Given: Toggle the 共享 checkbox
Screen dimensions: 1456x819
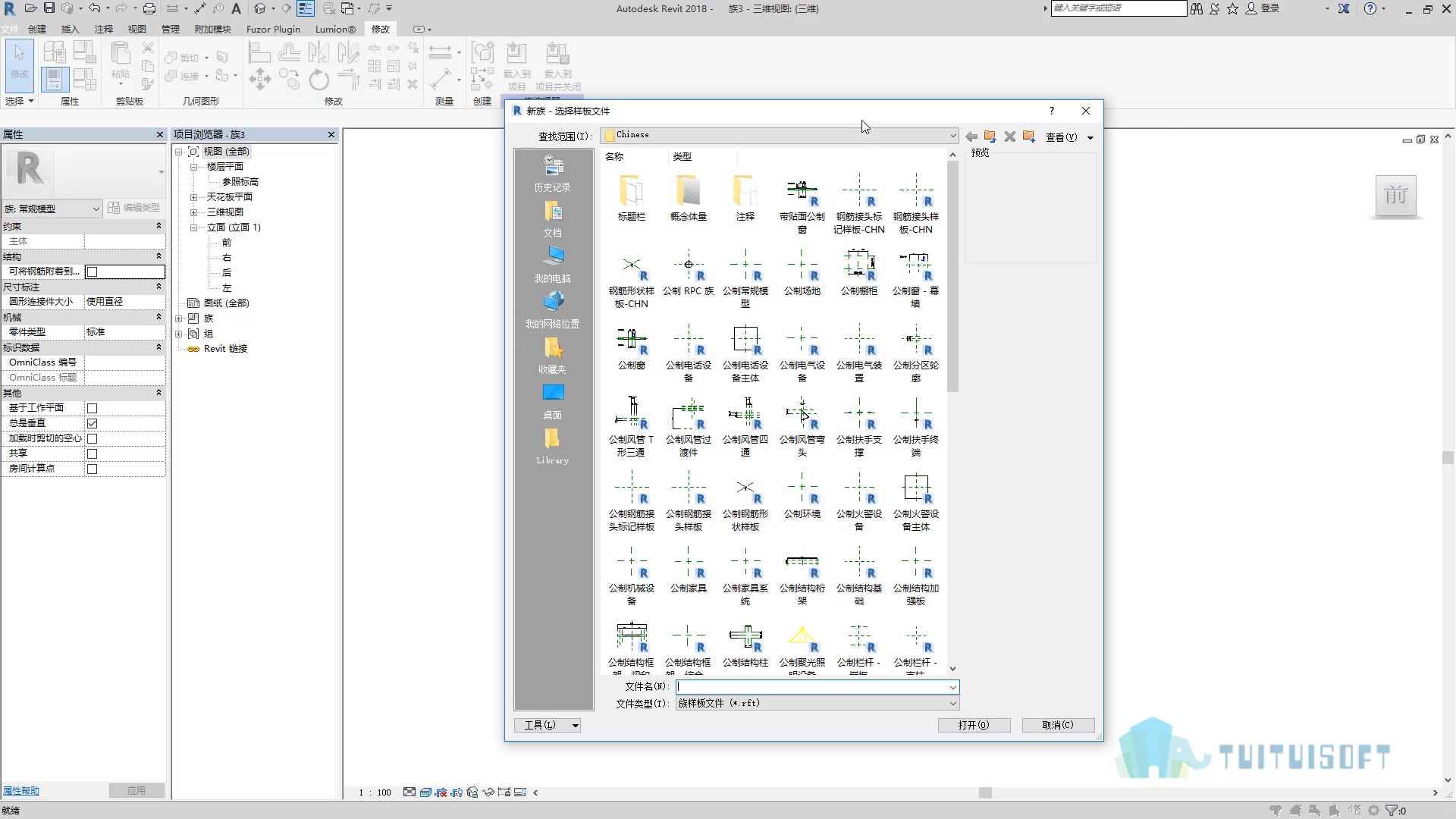Looking at the screenshot, I should pos(93,453).
